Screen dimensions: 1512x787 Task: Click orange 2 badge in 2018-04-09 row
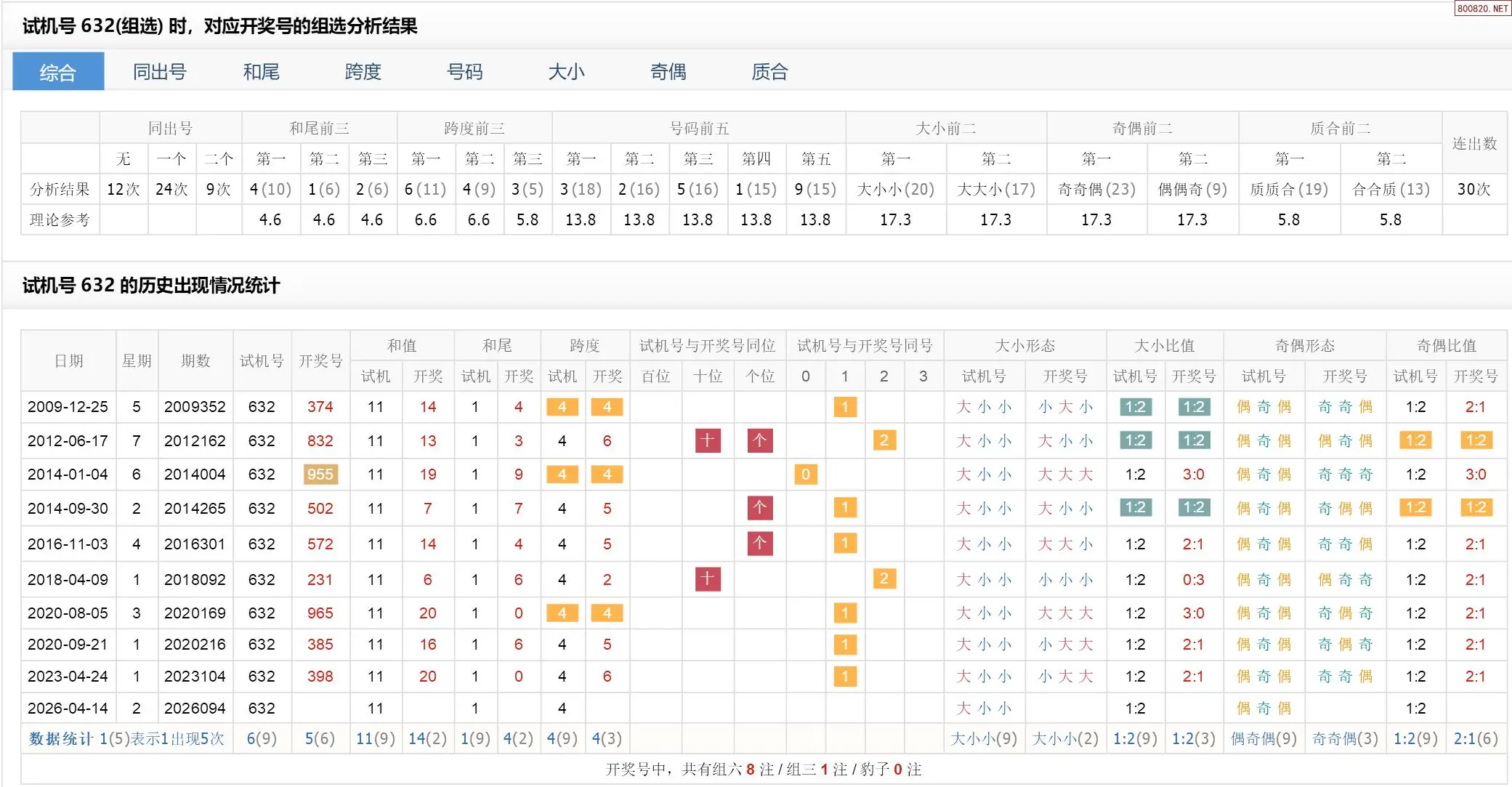(884, 579)
